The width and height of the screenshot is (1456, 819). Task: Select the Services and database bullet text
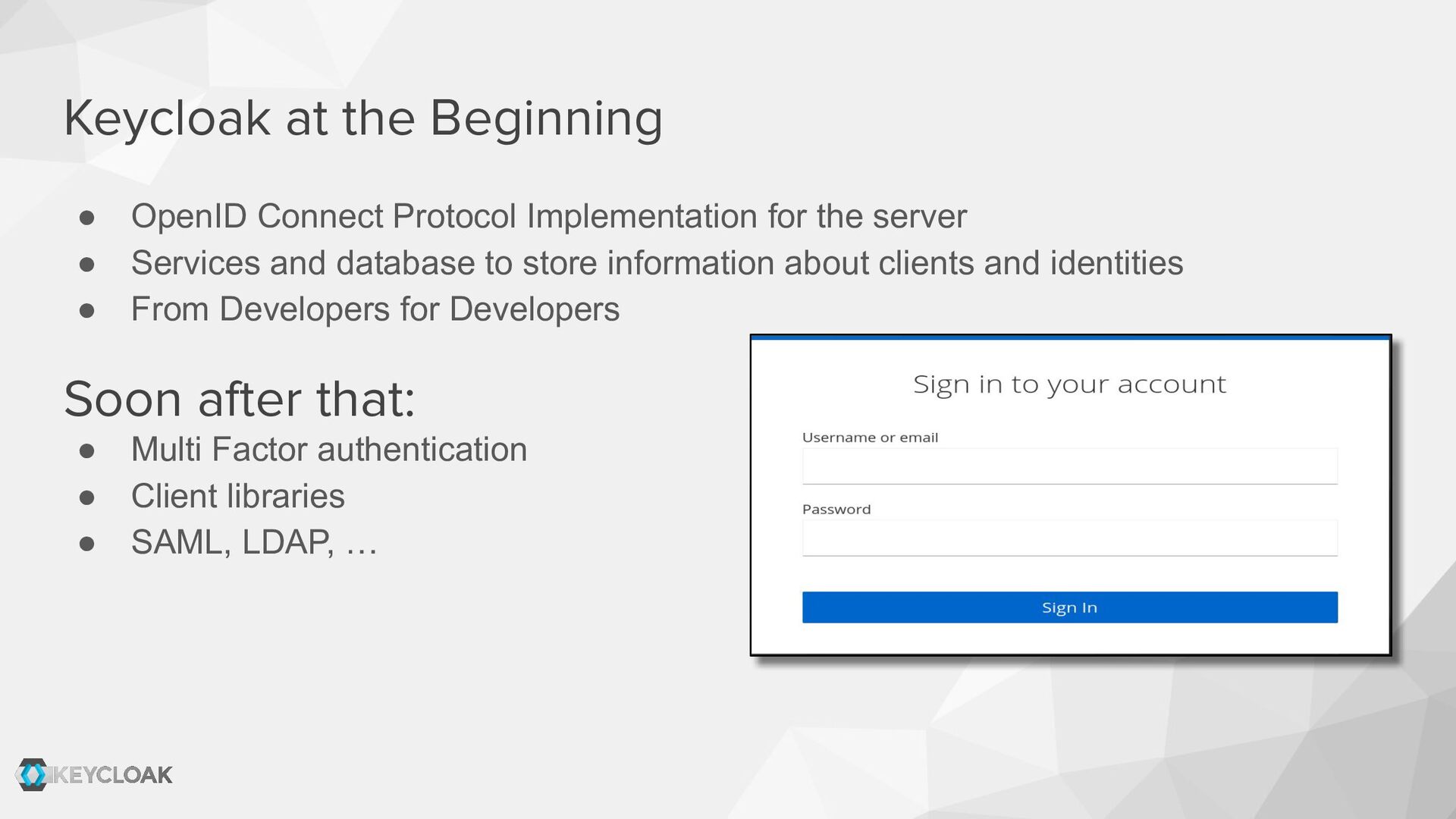tap(657, 263)
